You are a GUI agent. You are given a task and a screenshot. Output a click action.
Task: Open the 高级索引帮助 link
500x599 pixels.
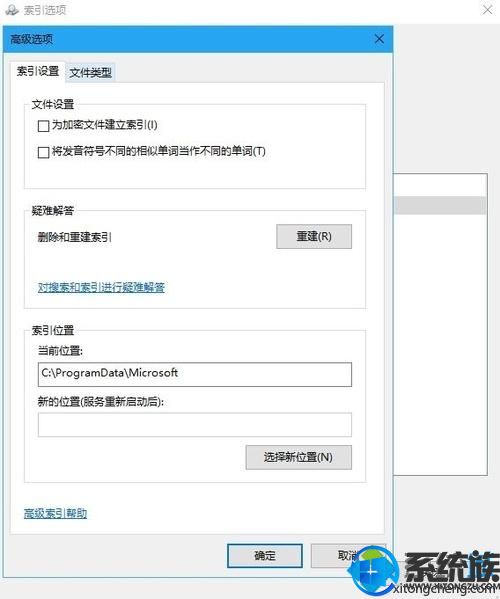point(55,513)
